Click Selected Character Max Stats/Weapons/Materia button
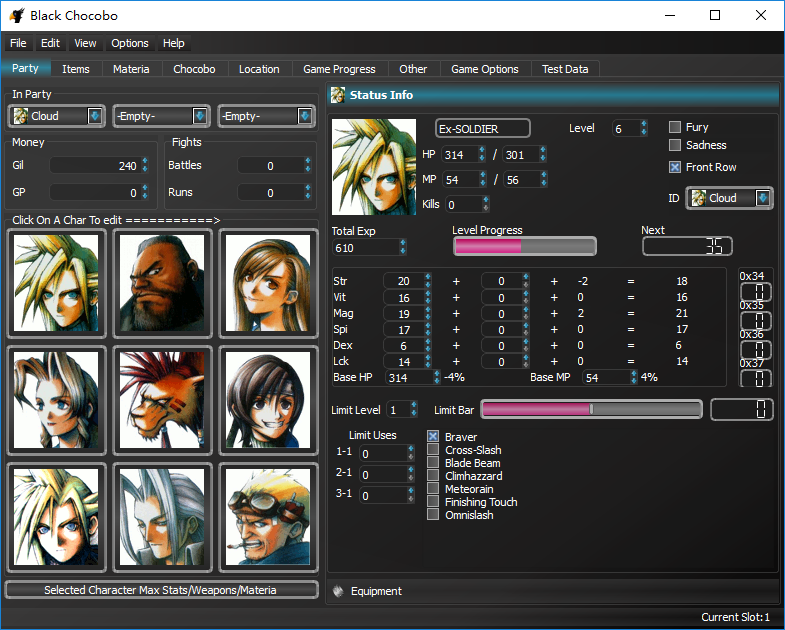Screen dimensions: 785x630 coord(161,590)
